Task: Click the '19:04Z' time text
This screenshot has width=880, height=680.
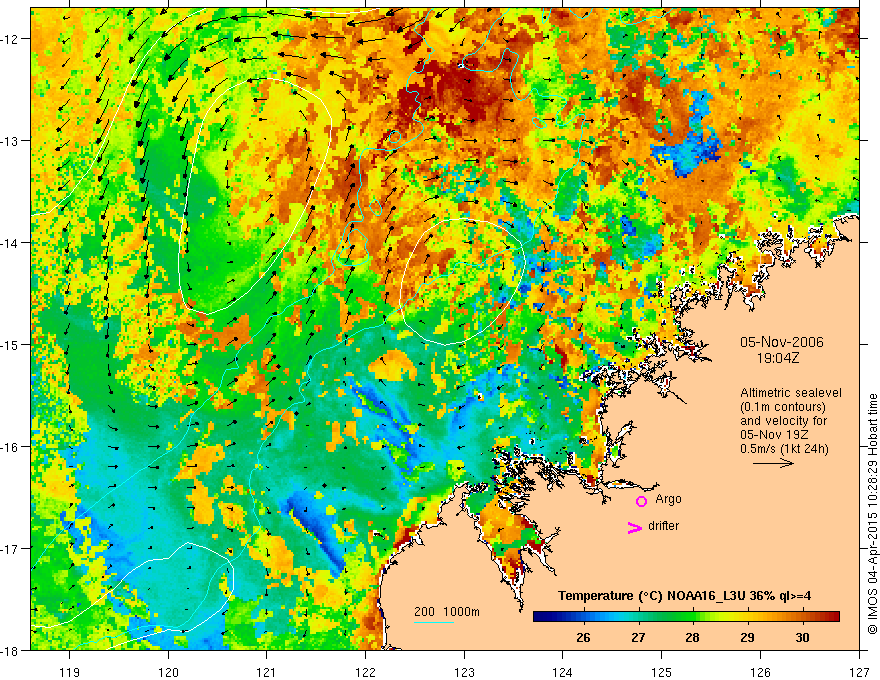Action: coord(777,358)
